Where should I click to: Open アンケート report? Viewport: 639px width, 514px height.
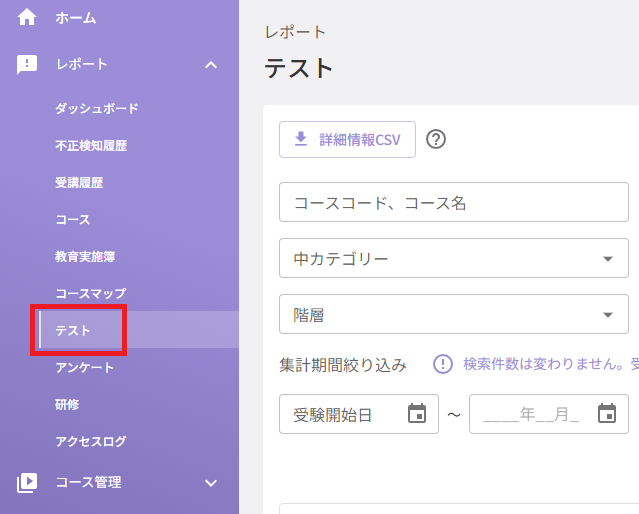tap(85, 367)
